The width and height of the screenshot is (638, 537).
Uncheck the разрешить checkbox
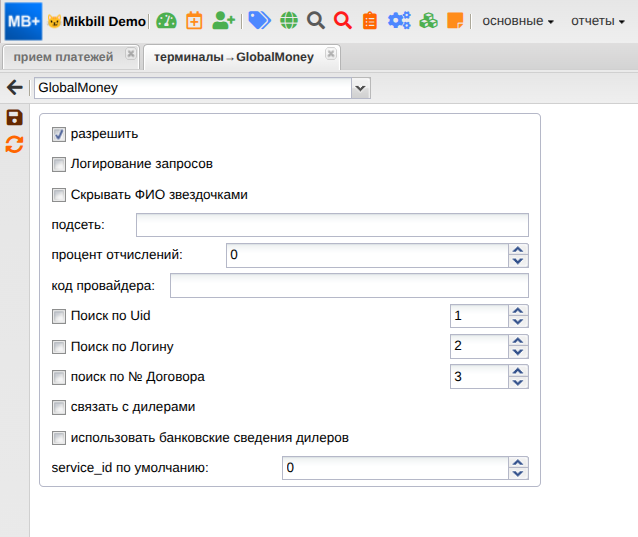coord(59,134)
